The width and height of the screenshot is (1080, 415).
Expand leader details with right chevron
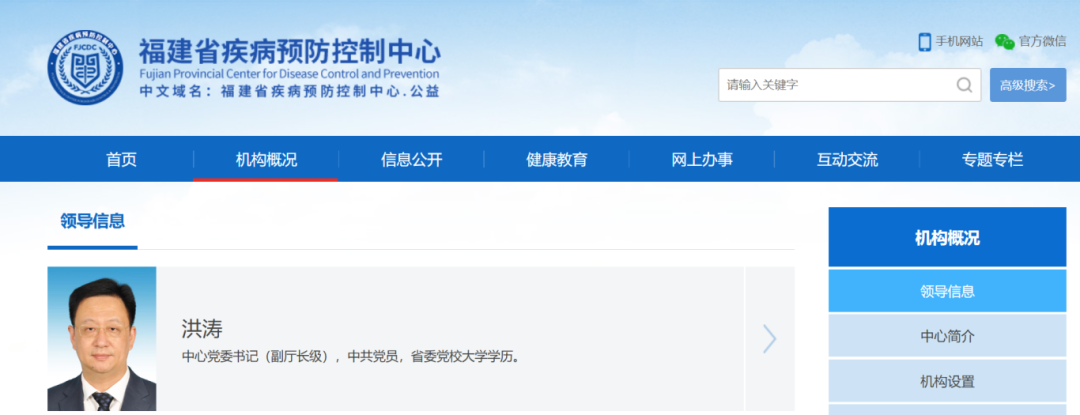(x=769, y=339)
